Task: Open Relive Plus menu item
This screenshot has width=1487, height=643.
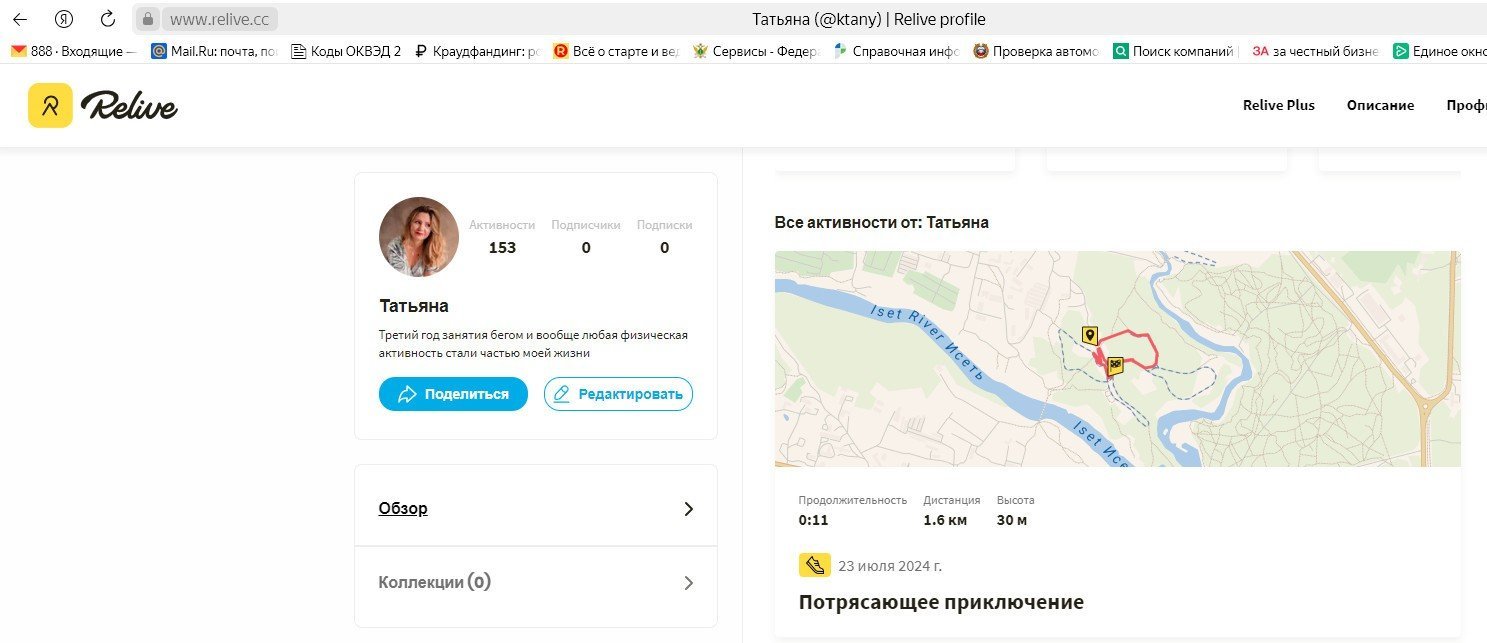Action: (x=1278, y=105)
